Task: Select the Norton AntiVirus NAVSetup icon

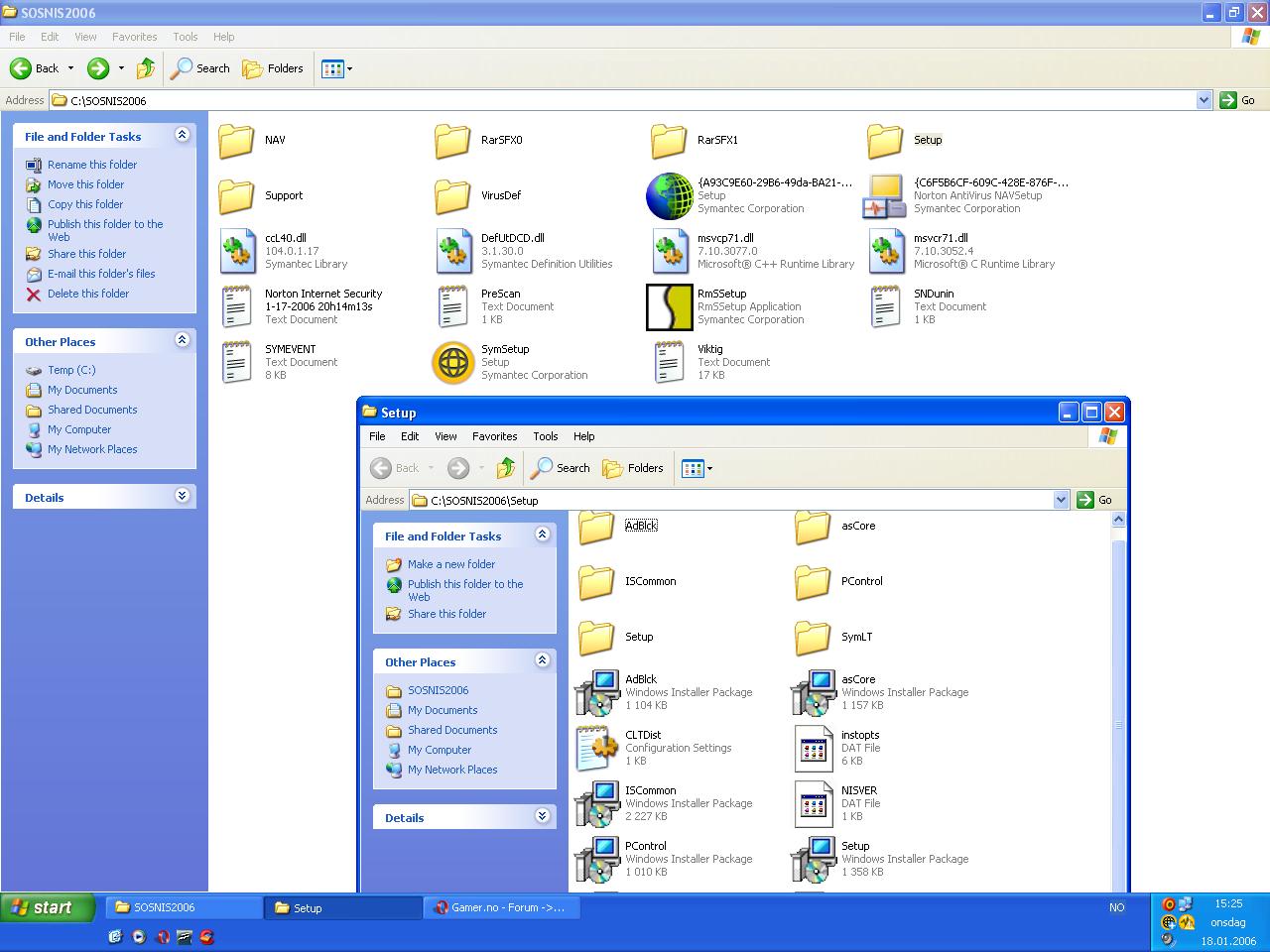Action: (x=884, y=195)
